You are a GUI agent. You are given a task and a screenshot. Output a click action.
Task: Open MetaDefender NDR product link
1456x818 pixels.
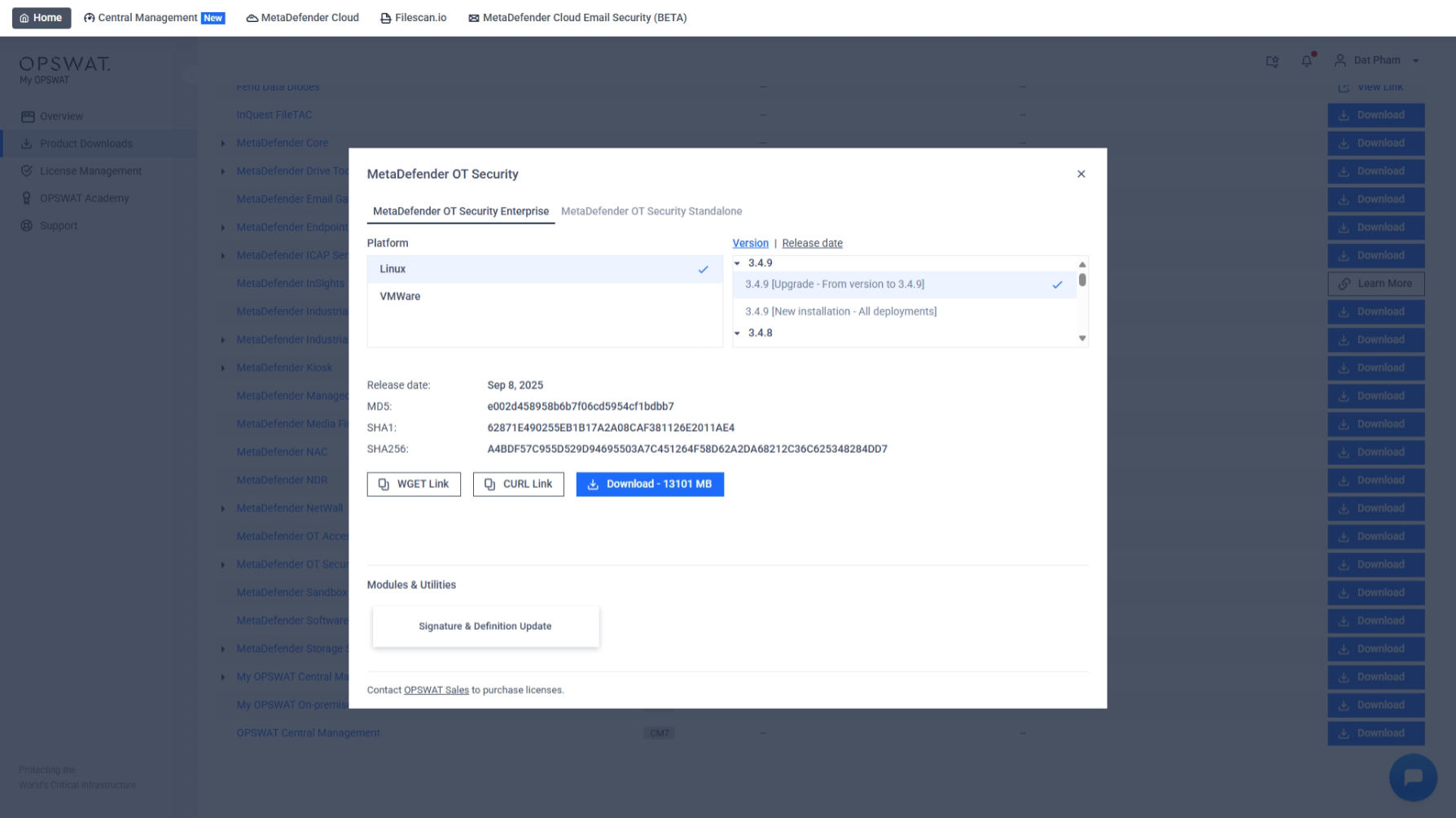pyautogui.click(x=282, y=480)
